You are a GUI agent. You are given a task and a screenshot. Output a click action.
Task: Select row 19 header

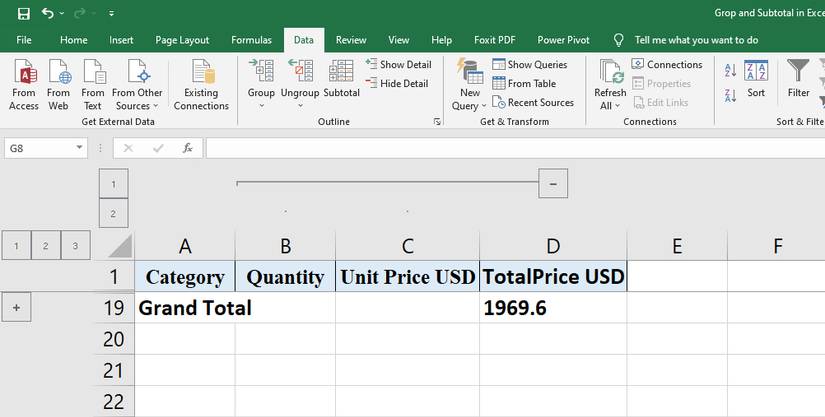click(x=114, y=307)
